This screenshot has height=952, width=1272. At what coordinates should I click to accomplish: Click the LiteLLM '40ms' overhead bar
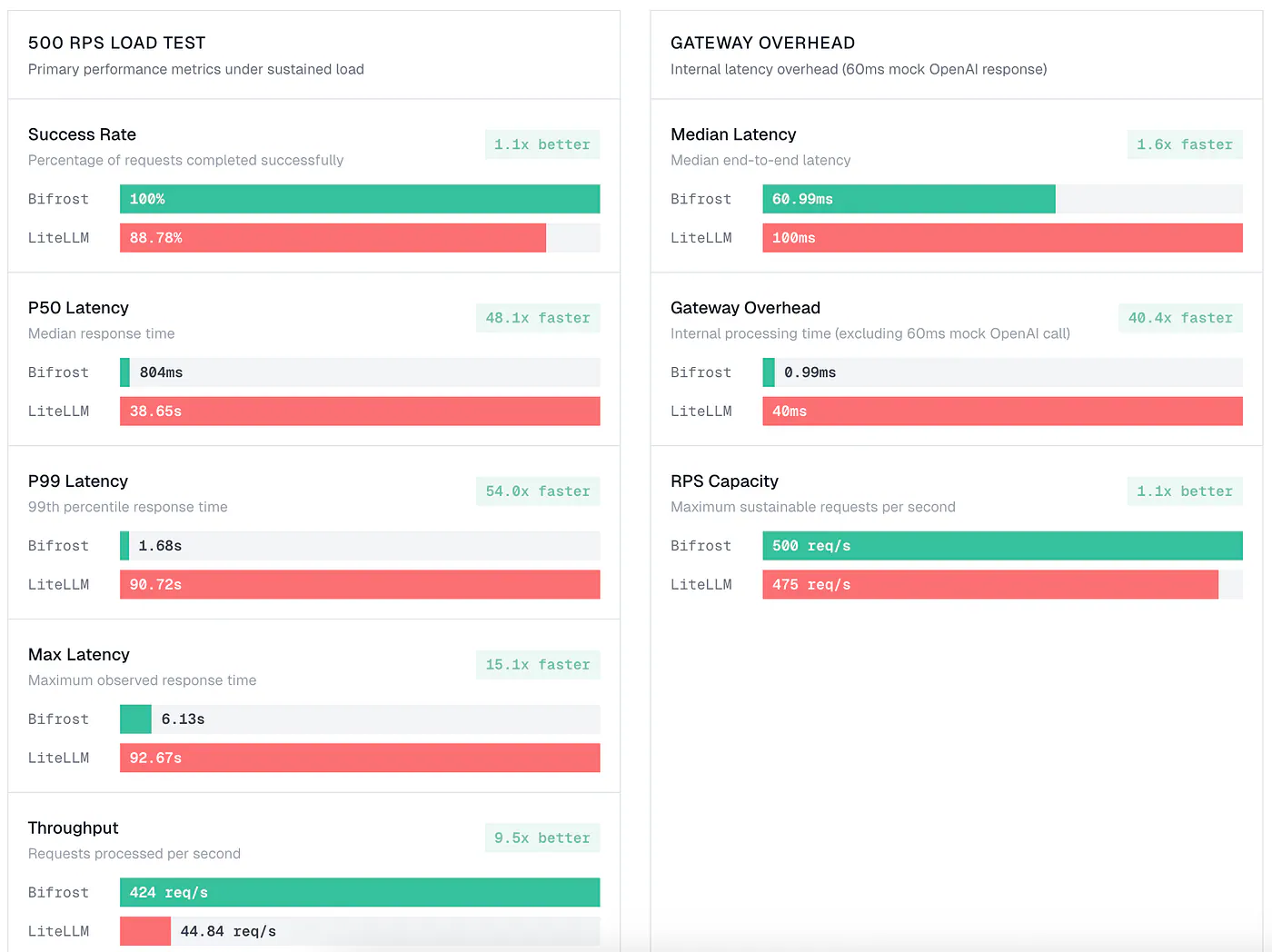tap(1002, 412)
